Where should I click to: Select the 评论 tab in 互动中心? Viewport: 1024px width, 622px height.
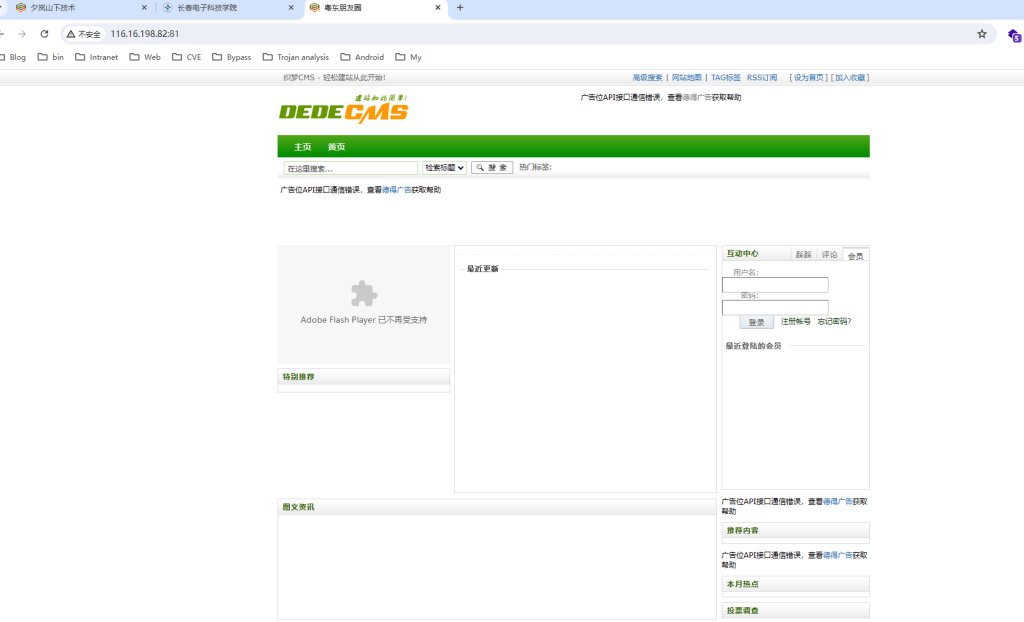tap(829, 255)
